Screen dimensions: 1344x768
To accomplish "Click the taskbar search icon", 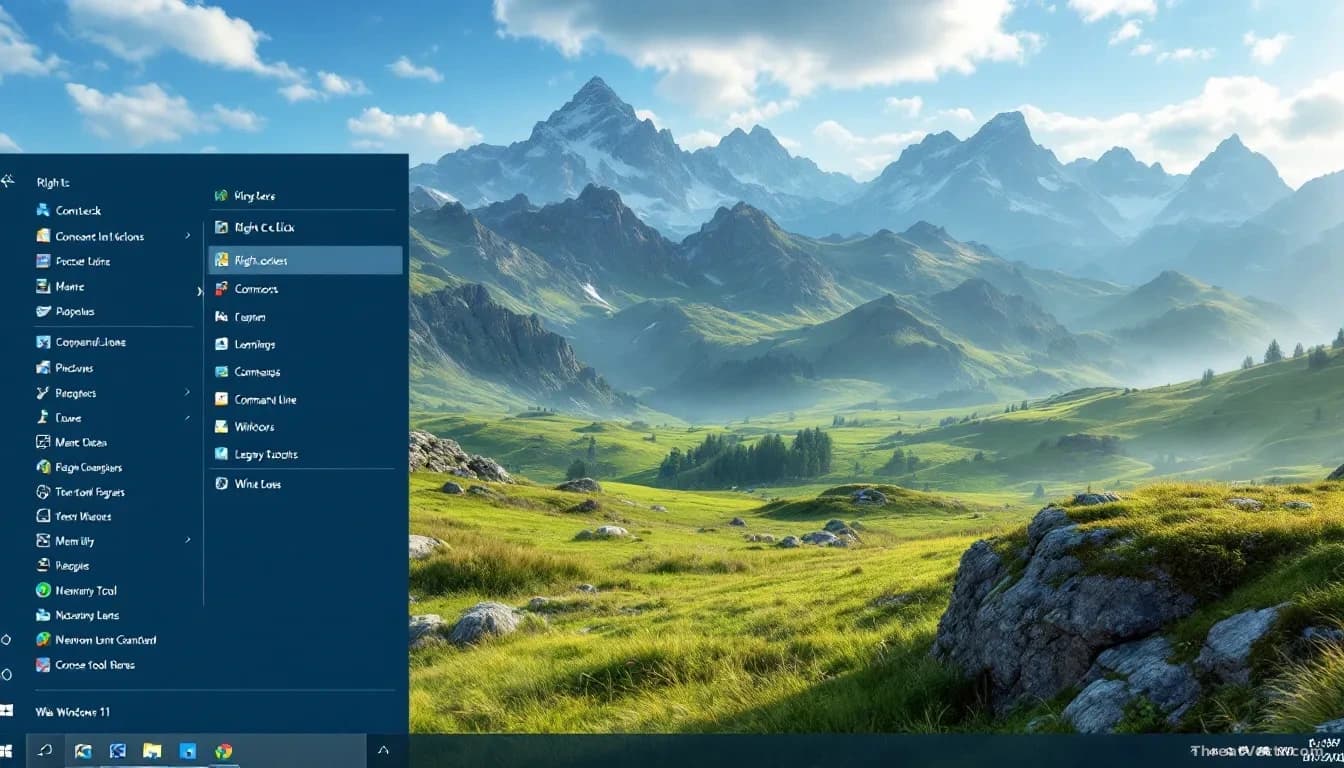I will [44, 750].
